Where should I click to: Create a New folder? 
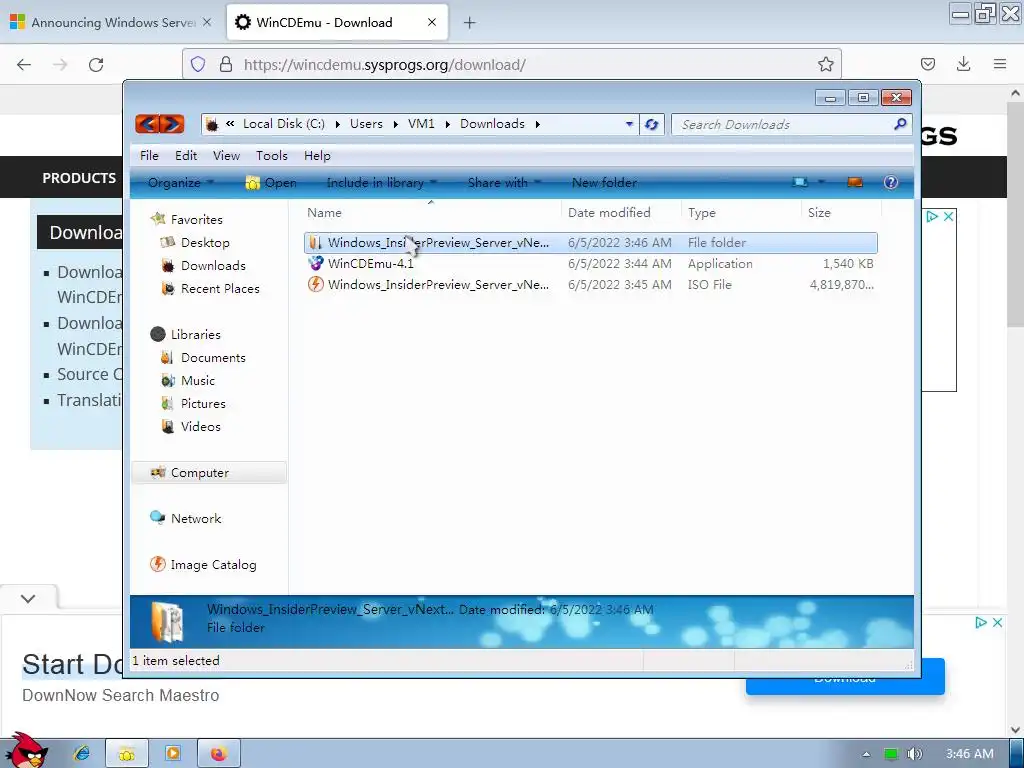click(x=604, y=183)
